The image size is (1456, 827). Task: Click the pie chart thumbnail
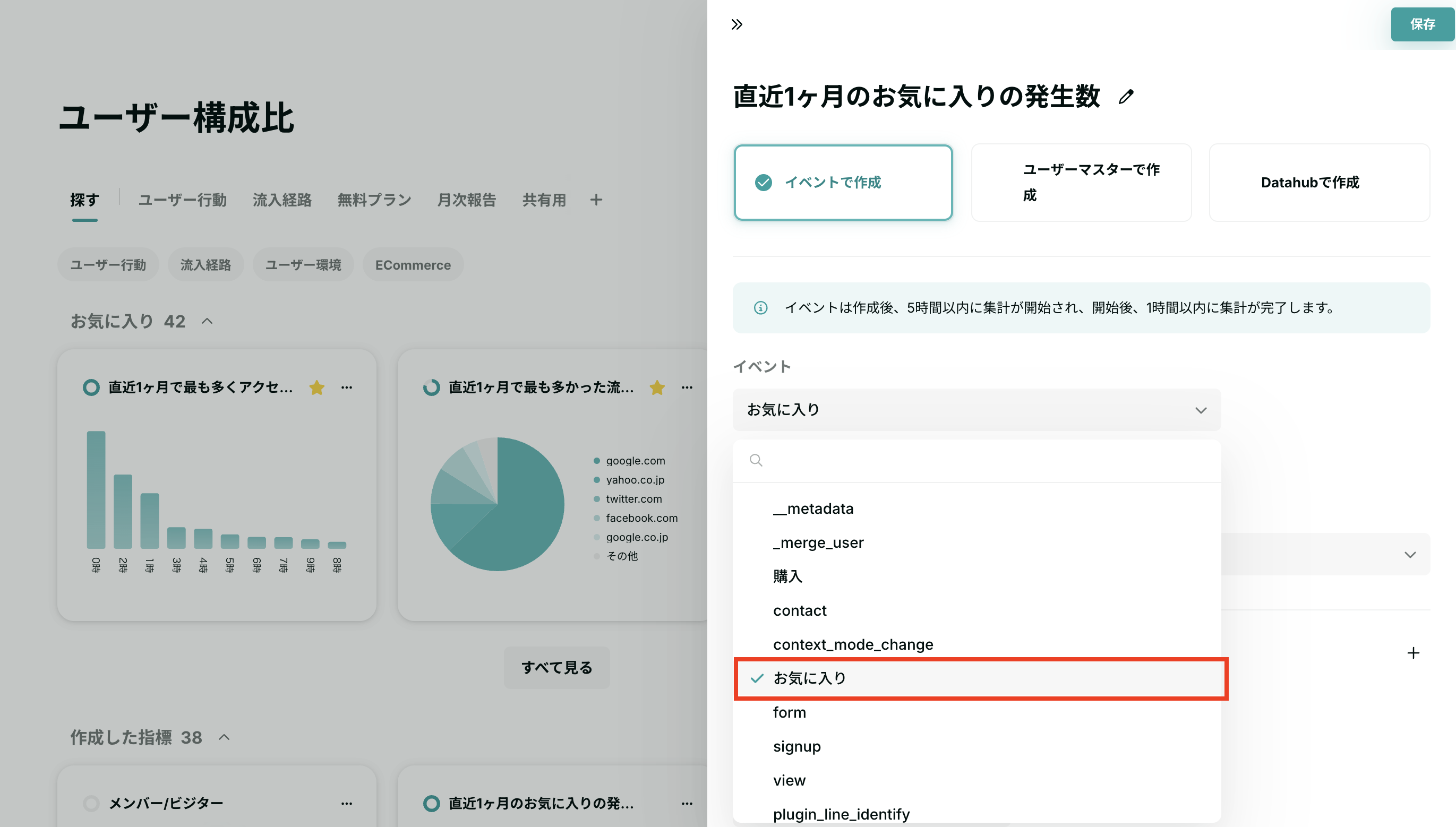pos(497,504)
